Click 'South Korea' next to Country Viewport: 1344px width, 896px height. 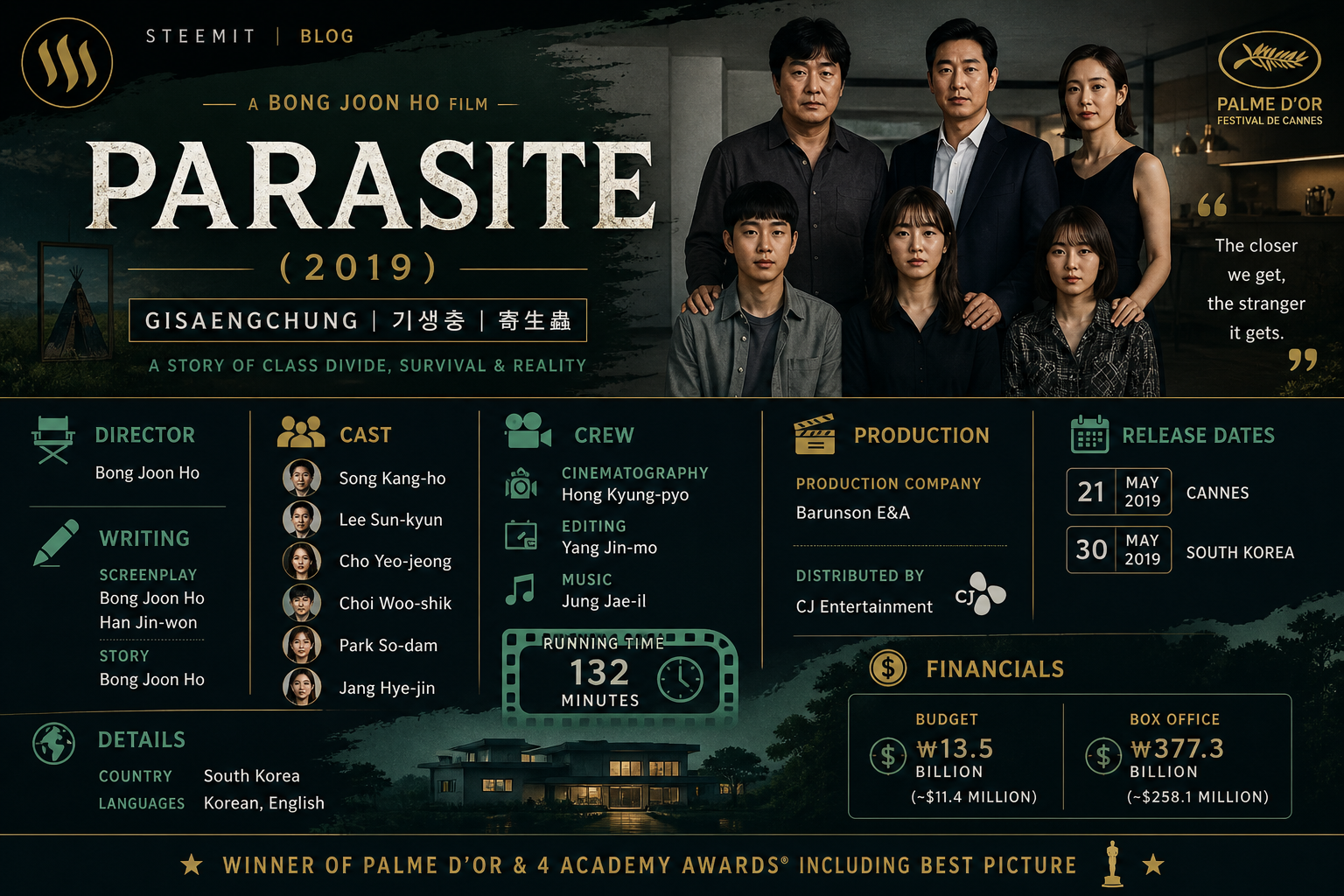(x=252, y=776)
